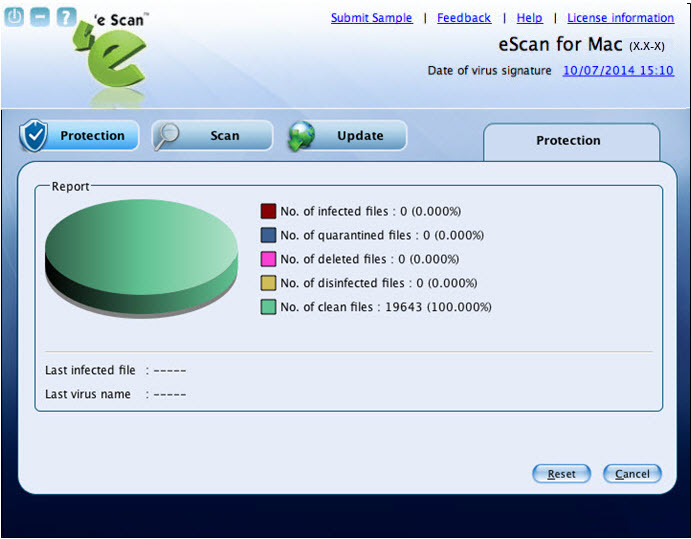
Task: Click the 'Report' group title
Action: pos(71,186)
